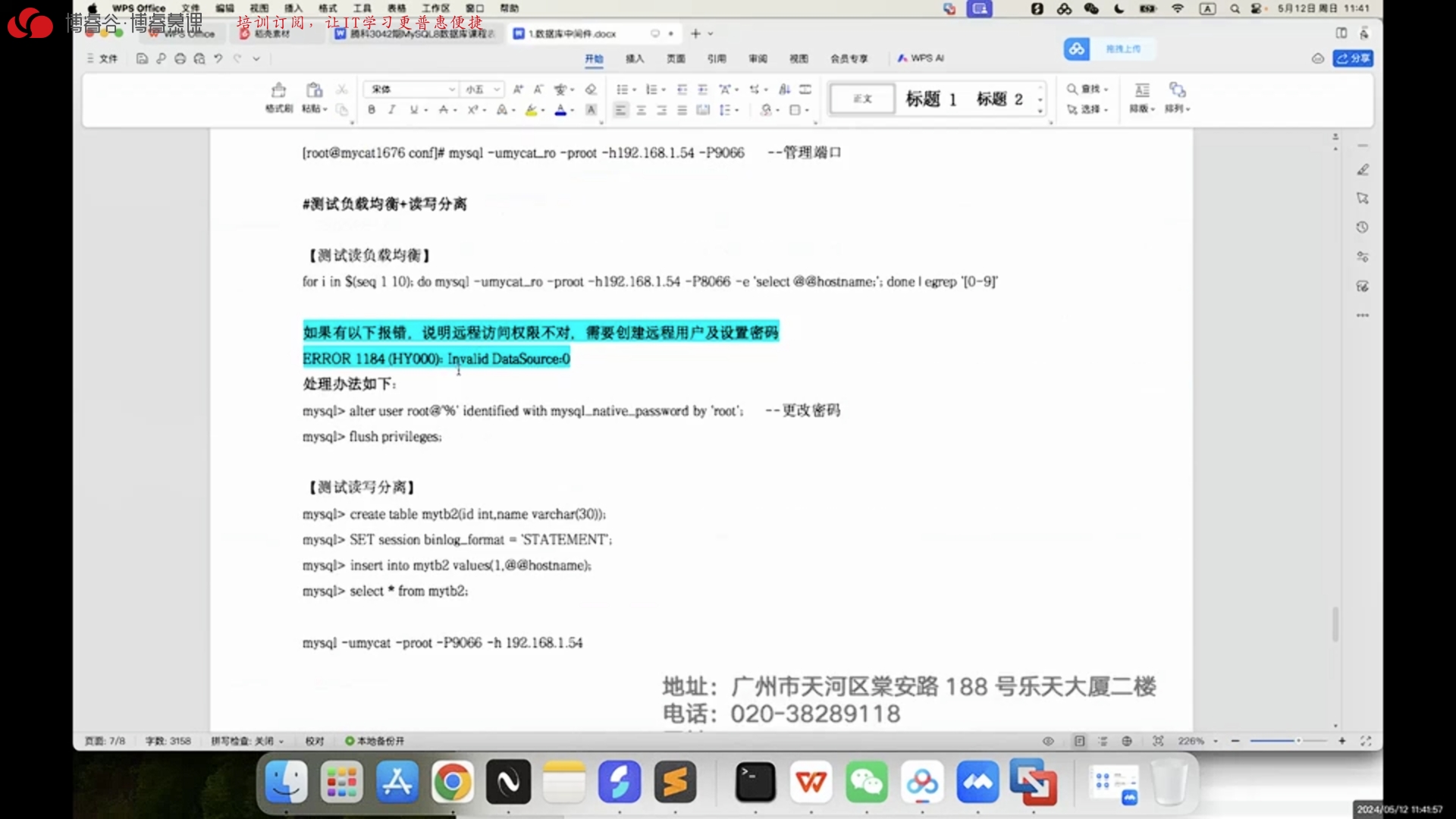Click the Undo arrow icon
The width and height of the screenshot is (1456, 819).
[218, 58]
